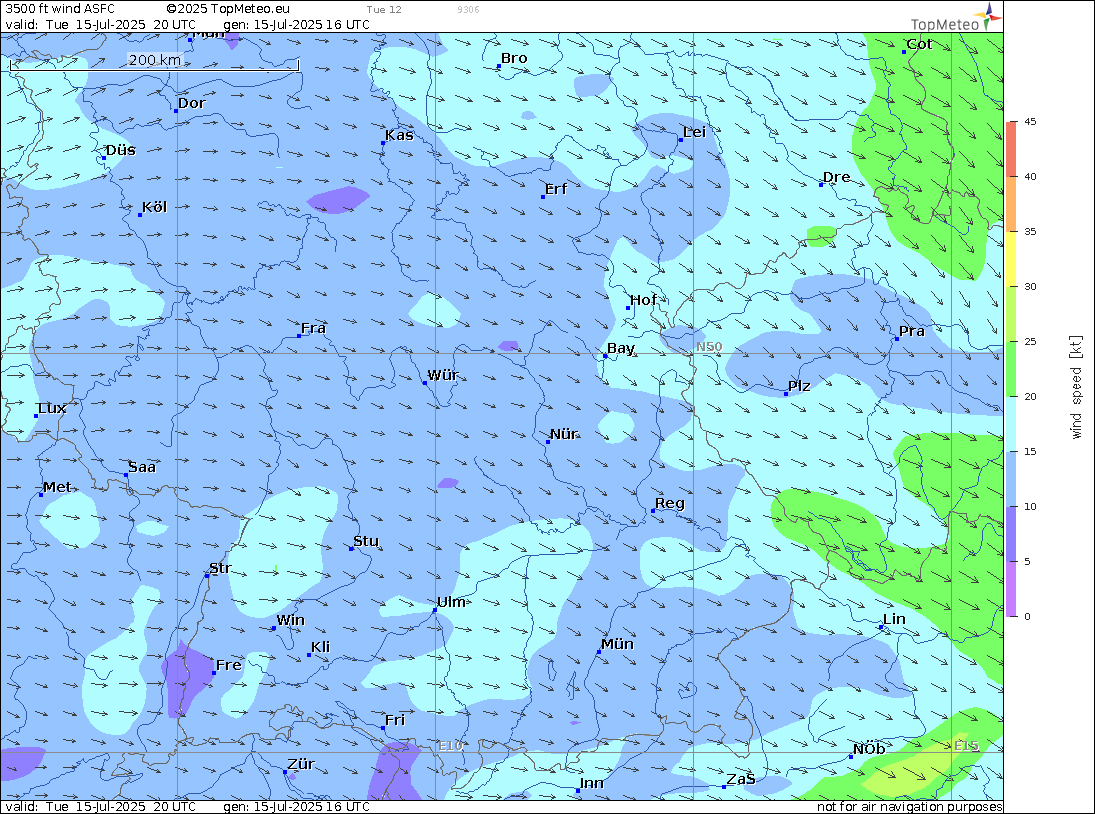Image resolution: width=1095 pixels, height=814 pixels.
Task: Click the '9306' number in the header
Action: (x=468, y=10)
